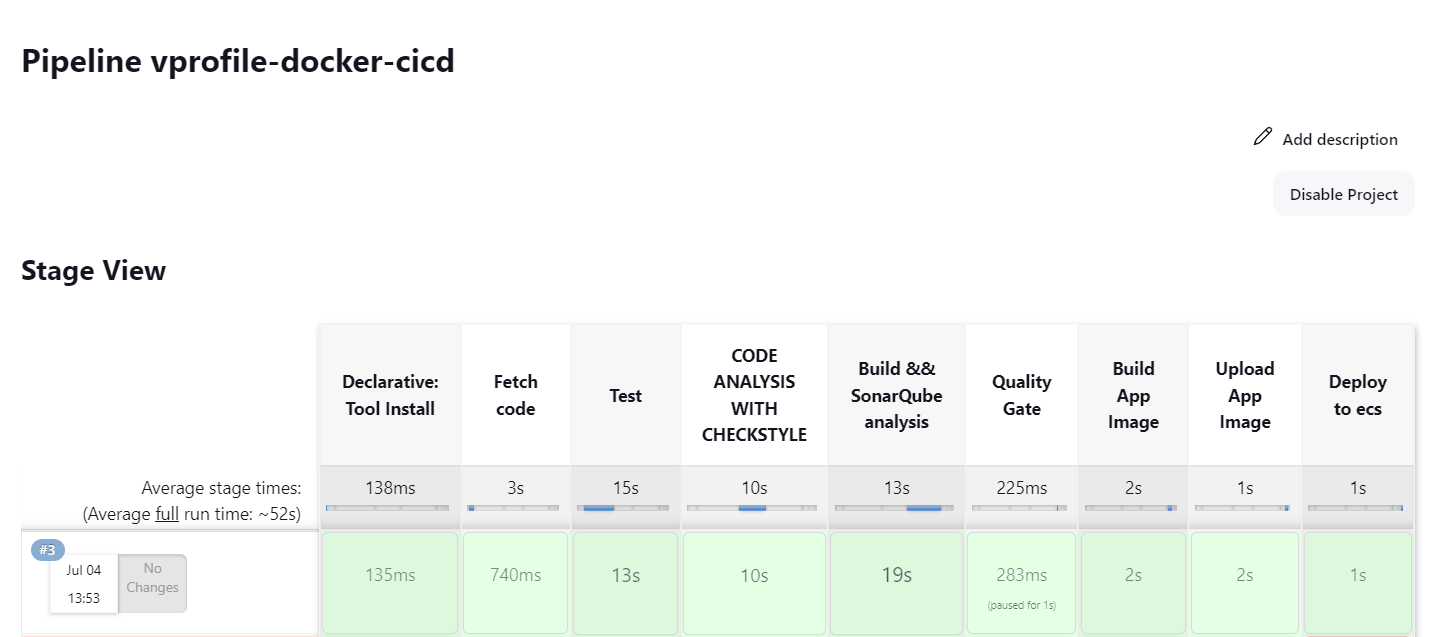Click the Deploy to ecs column header
This screenshot has height=637, width=1451.
(1357, 394)
